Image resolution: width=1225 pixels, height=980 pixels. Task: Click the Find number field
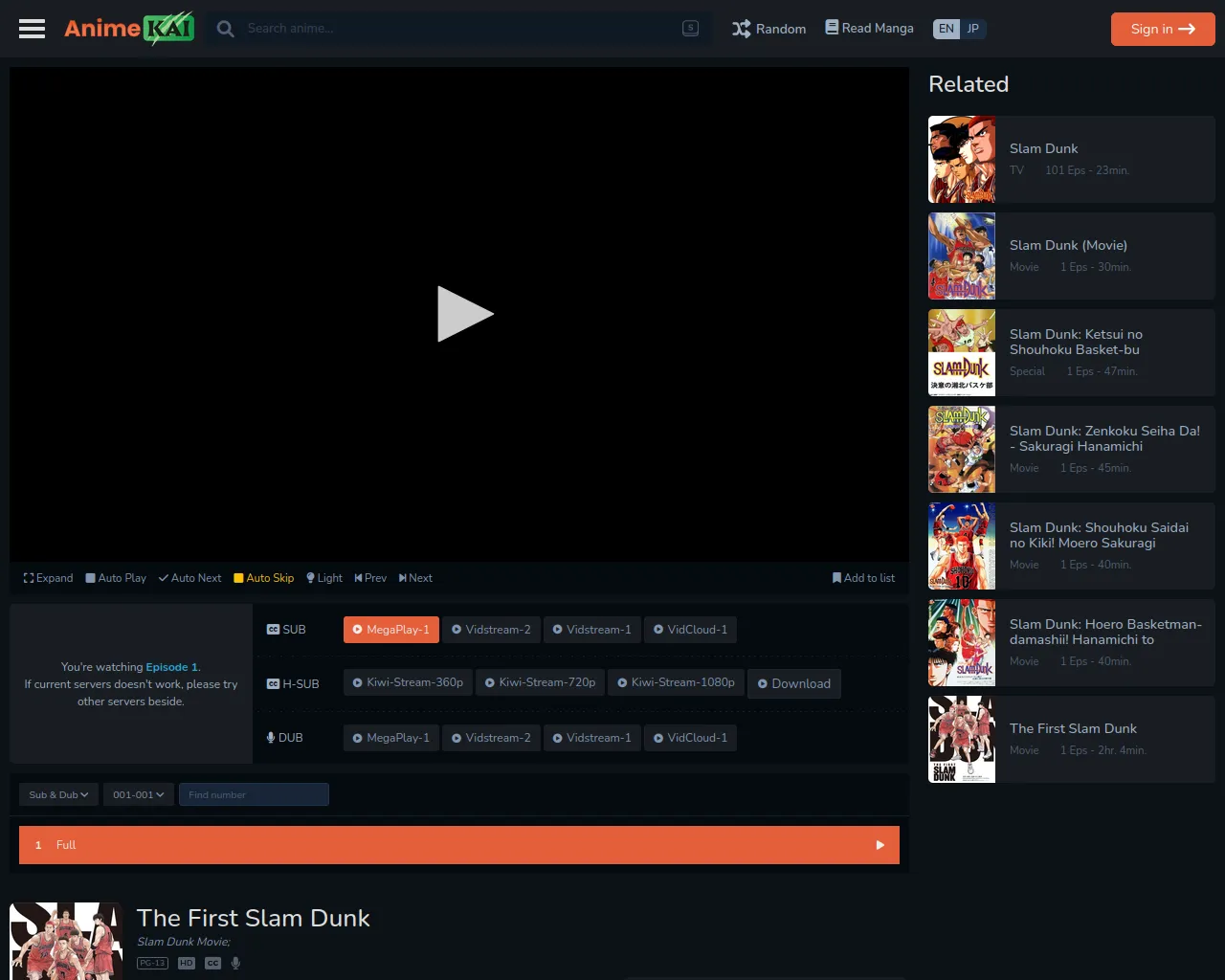click(x=254, y=794)
